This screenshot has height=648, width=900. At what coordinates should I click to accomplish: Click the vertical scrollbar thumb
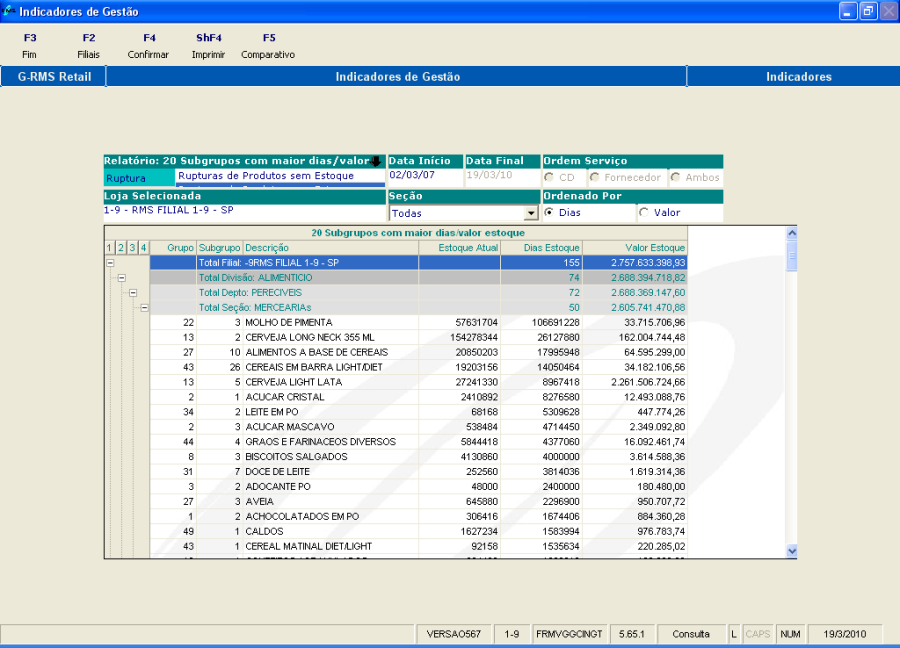tap(792, 256)
